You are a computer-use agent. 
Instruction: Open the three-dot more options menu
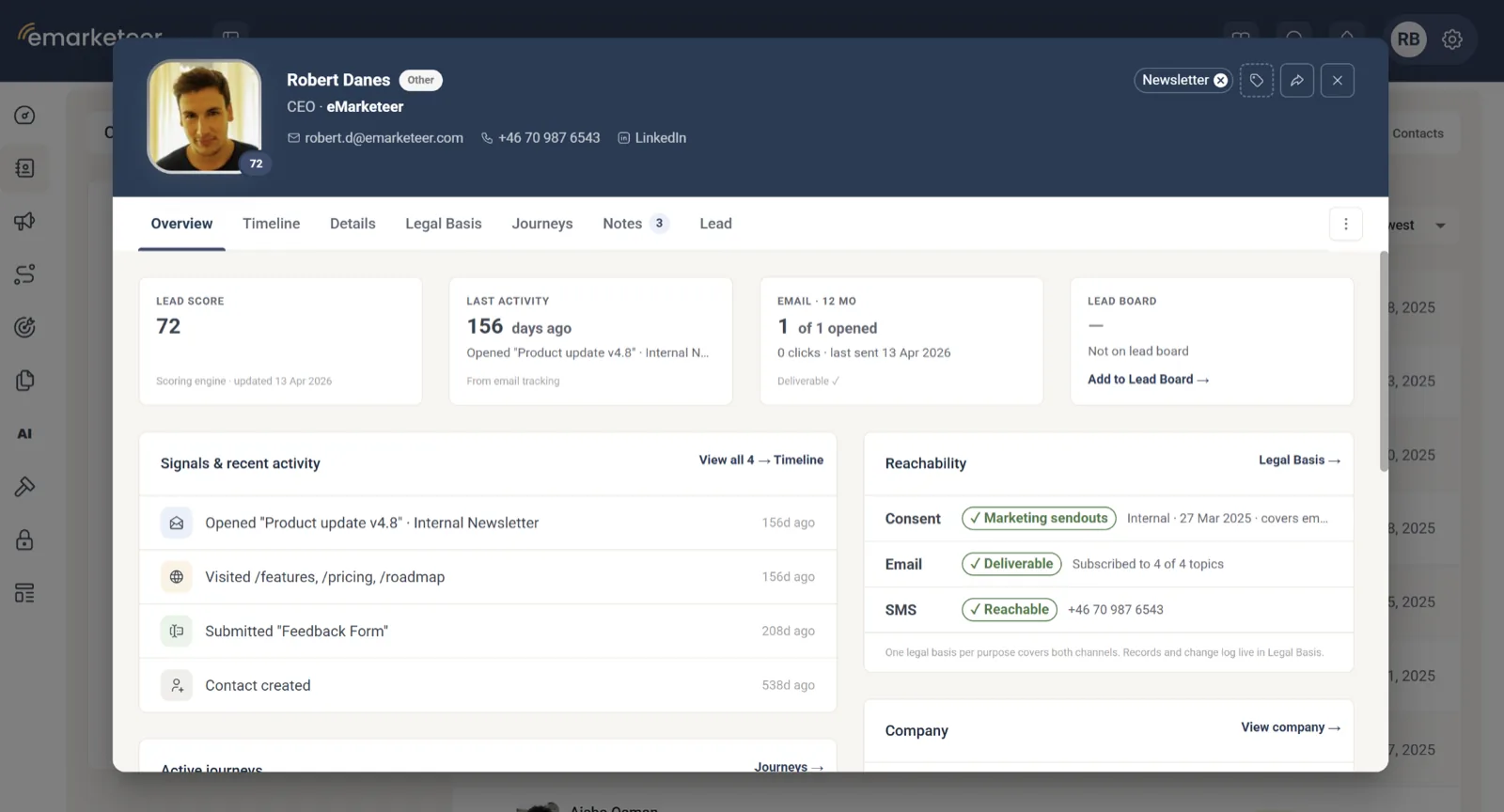(x=1346, y=224)
